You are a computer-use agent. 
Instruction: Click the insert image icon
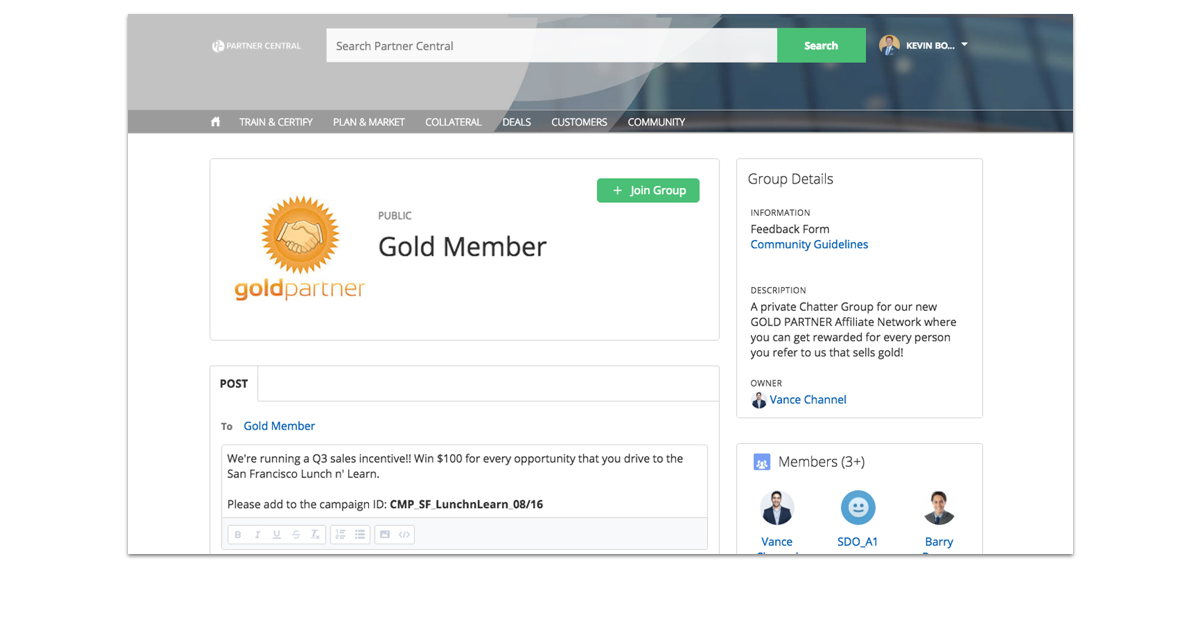(385, 535)
